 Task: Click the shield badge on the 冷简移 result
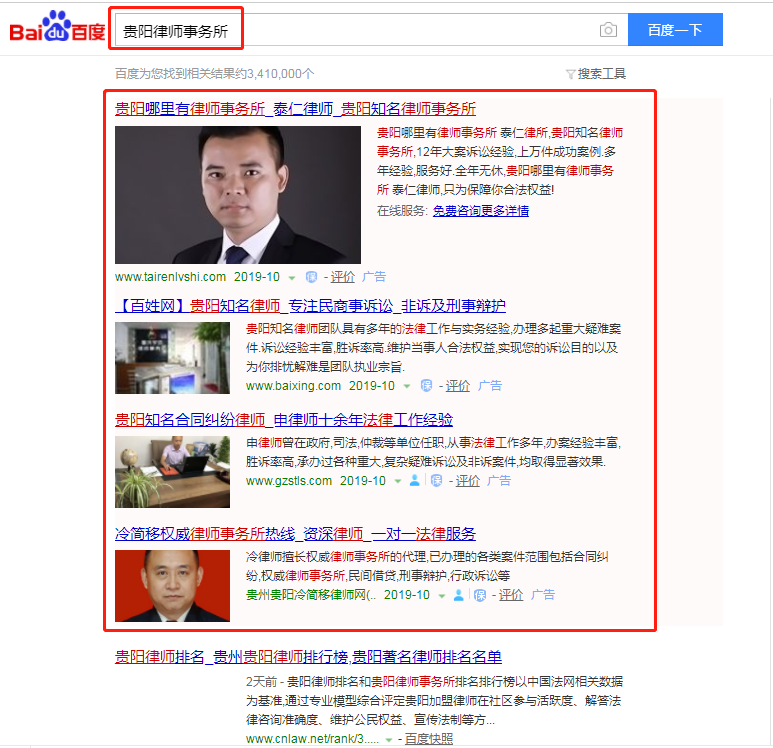click(x=480, y=595)
